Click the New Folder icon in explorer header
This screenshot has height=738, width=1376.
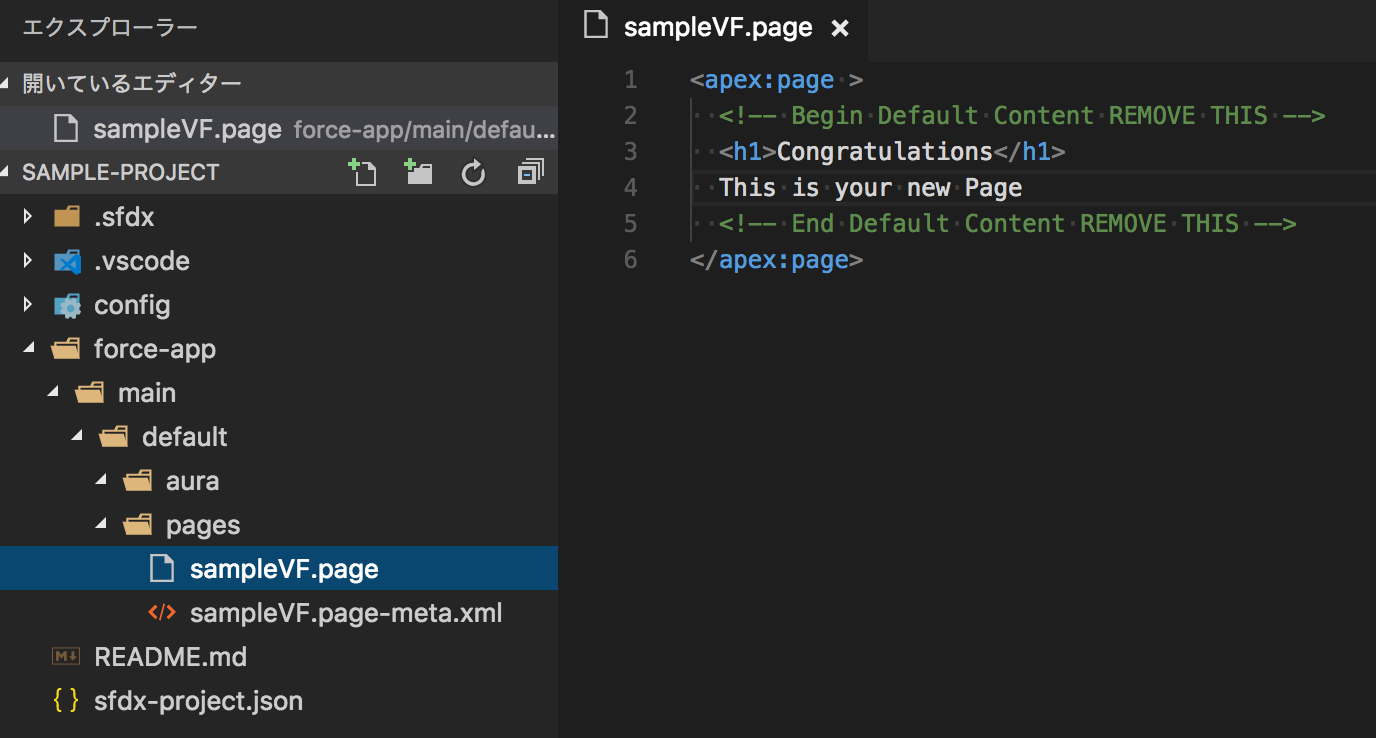(418, 173)
